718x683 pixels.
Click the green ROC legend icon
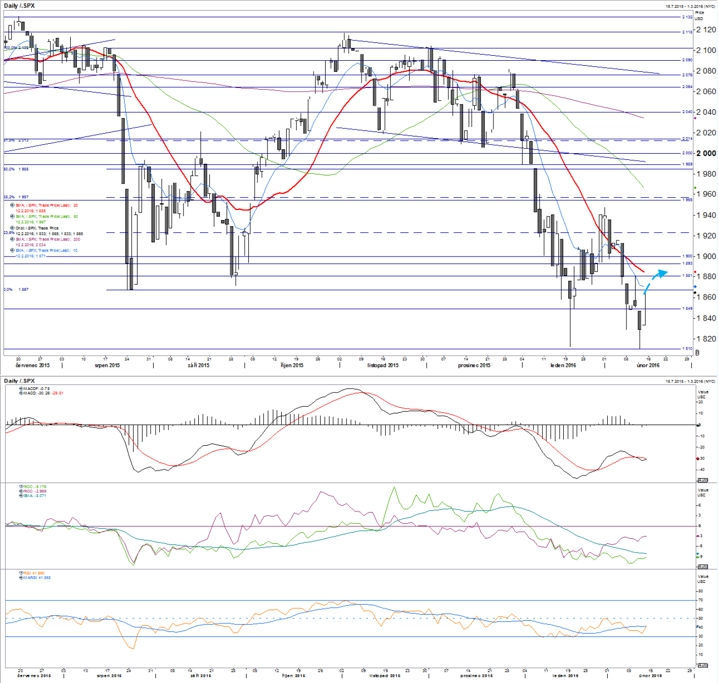click(21, 487)
